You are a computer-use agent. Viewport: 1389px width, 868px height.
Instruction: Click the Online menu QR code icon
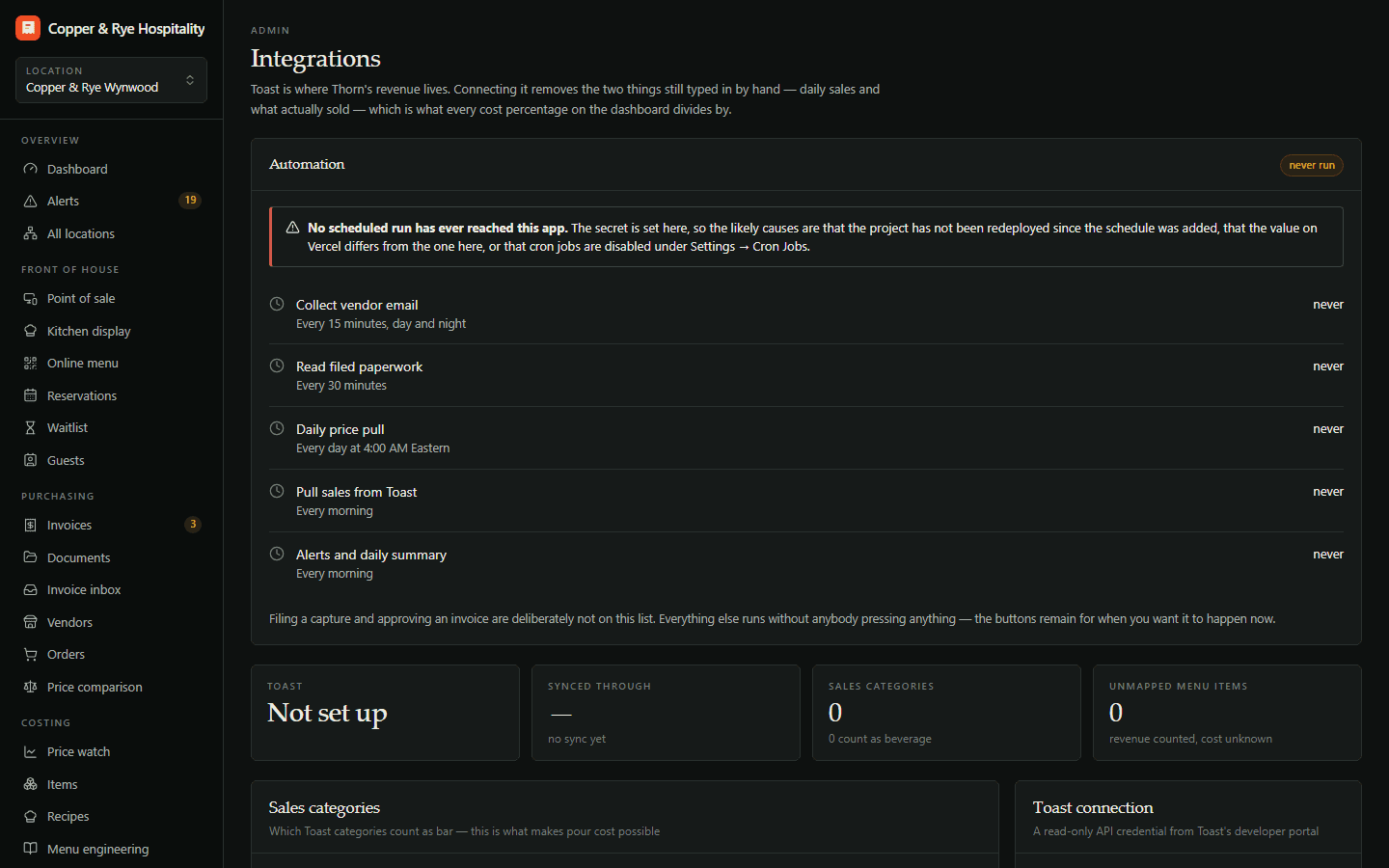pos(30,363)
